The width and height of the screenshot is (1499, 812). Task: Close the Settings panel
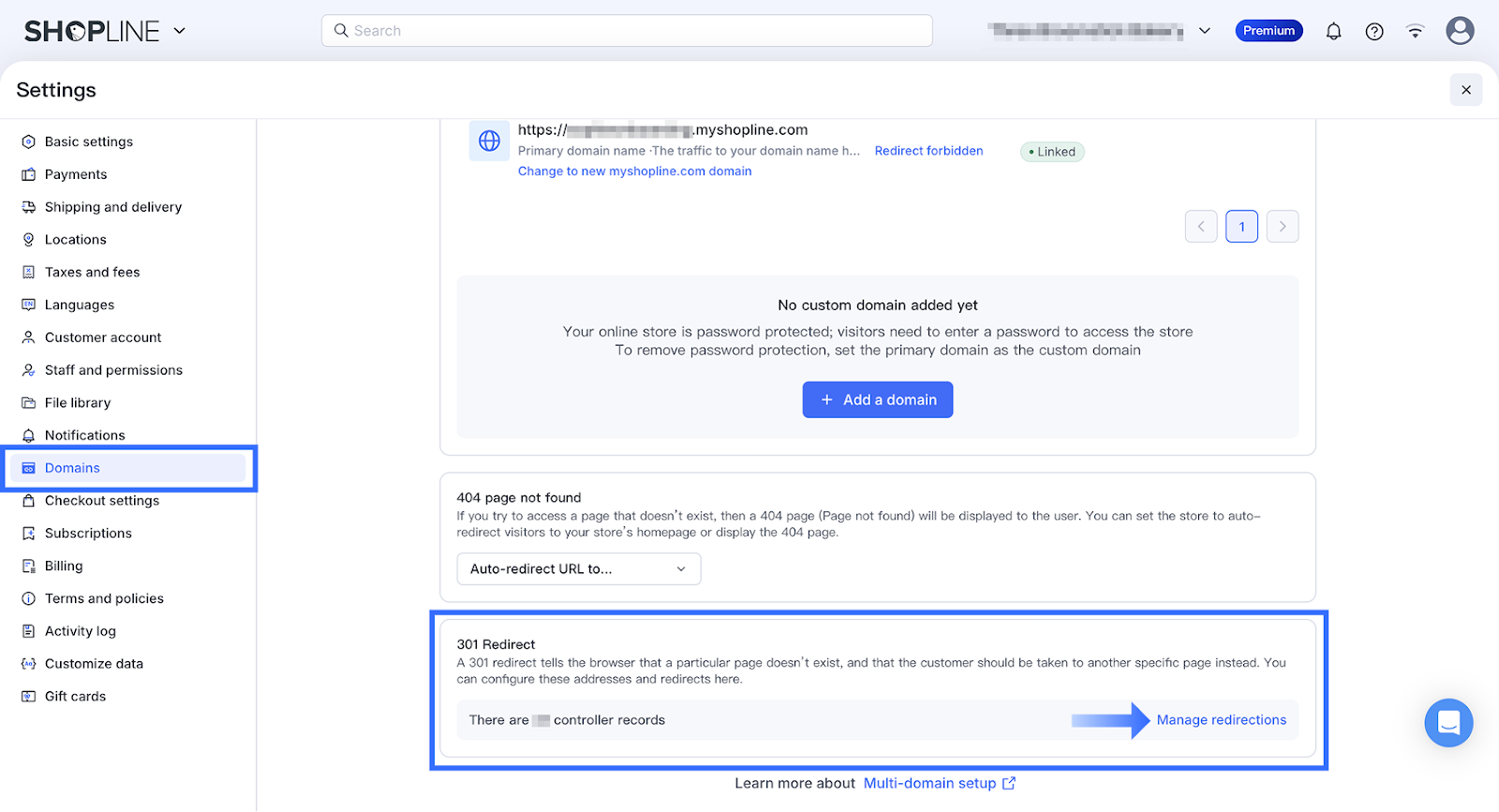[1465, 90]
